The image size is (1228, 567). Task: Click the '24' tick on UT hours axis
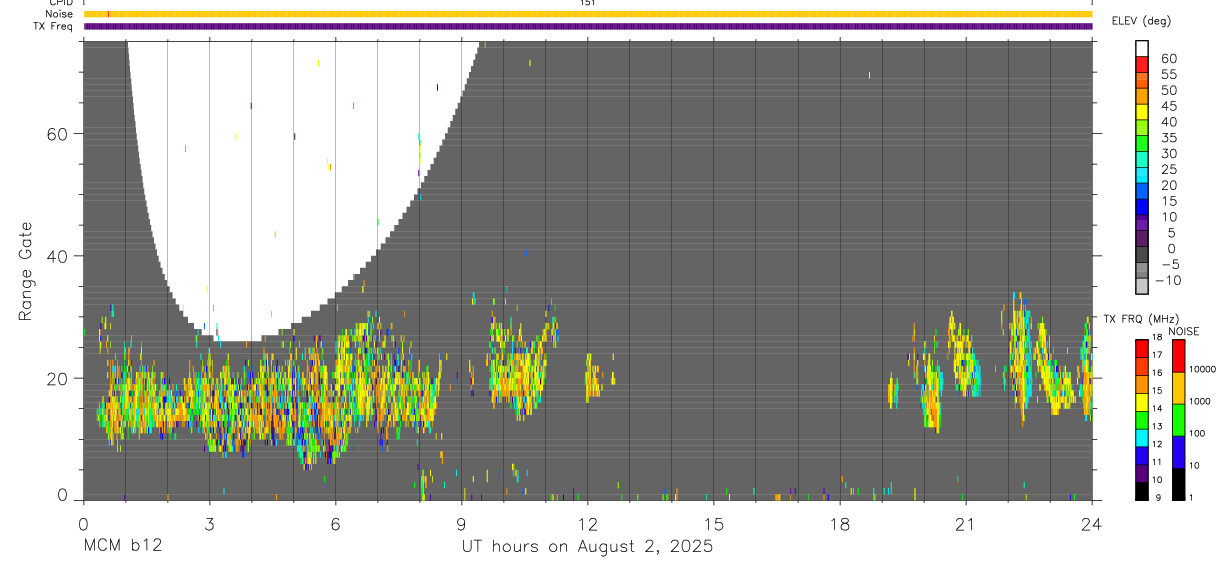(x=1091, y=523)
